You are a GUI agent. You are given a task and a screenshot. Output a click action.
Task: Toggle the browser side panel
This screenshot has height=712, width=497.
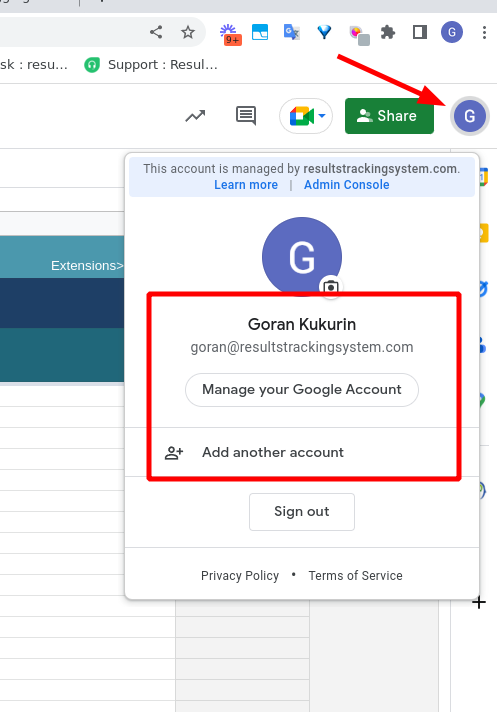tap(420, 32)
